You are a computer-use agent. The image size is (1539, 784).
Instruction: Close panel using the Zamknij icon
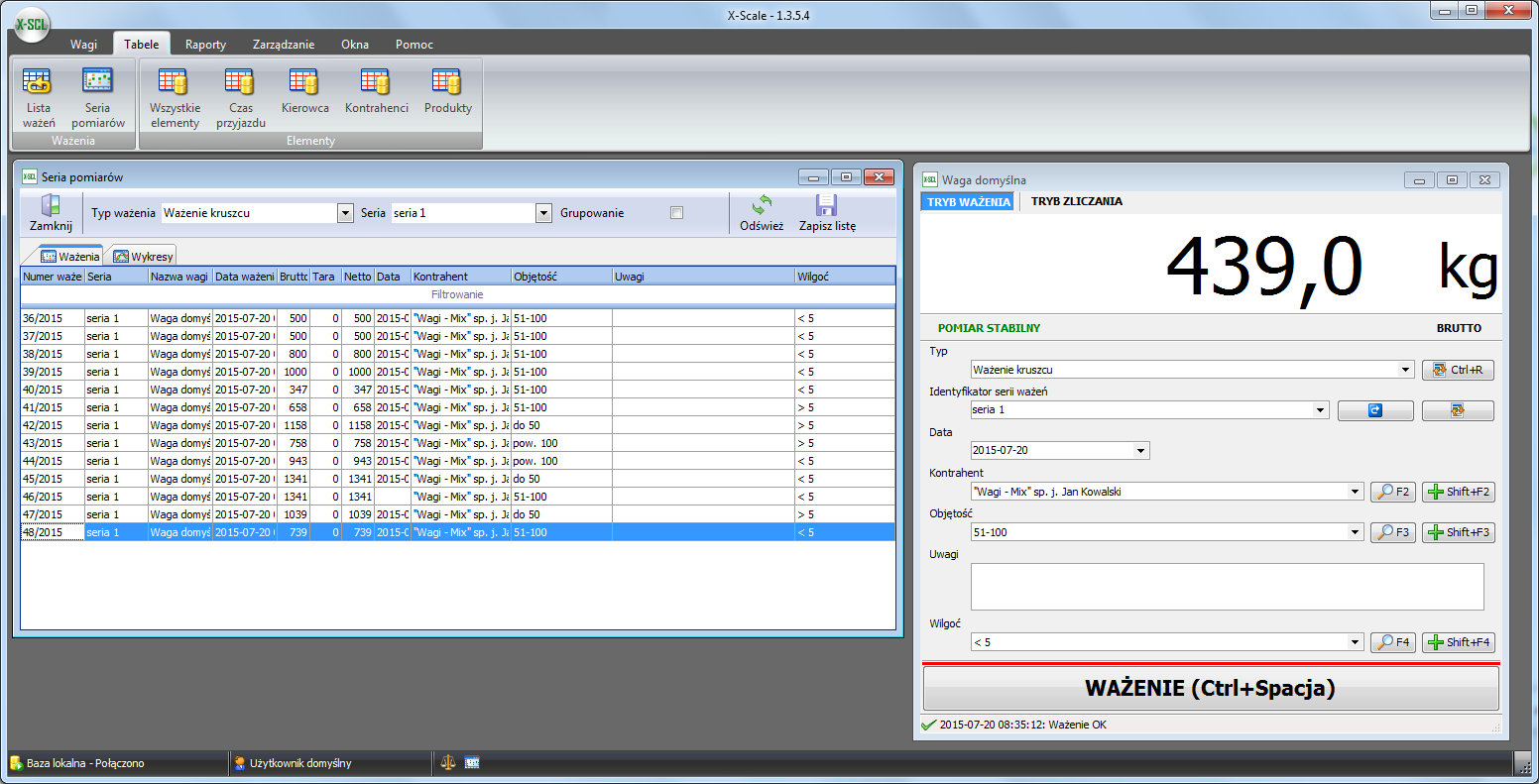click(51, 206)
